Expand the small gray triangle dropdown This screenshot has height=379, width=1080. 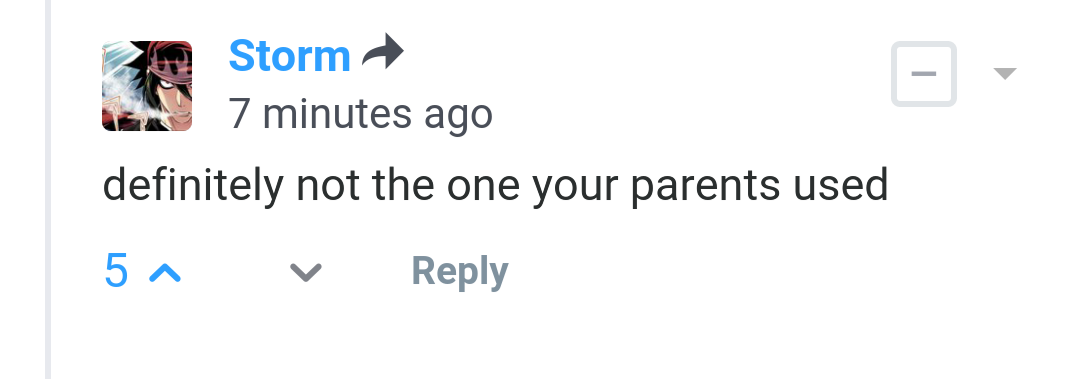(1006, 73)
